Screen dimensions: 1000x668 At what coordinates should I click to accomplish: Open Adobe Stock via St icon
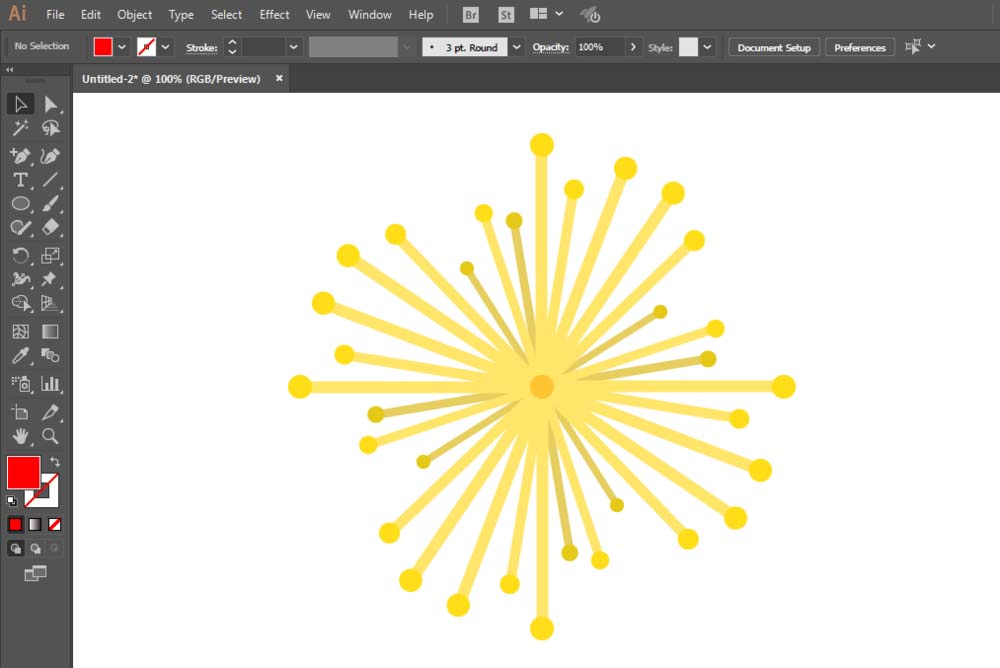coord(506,15)
